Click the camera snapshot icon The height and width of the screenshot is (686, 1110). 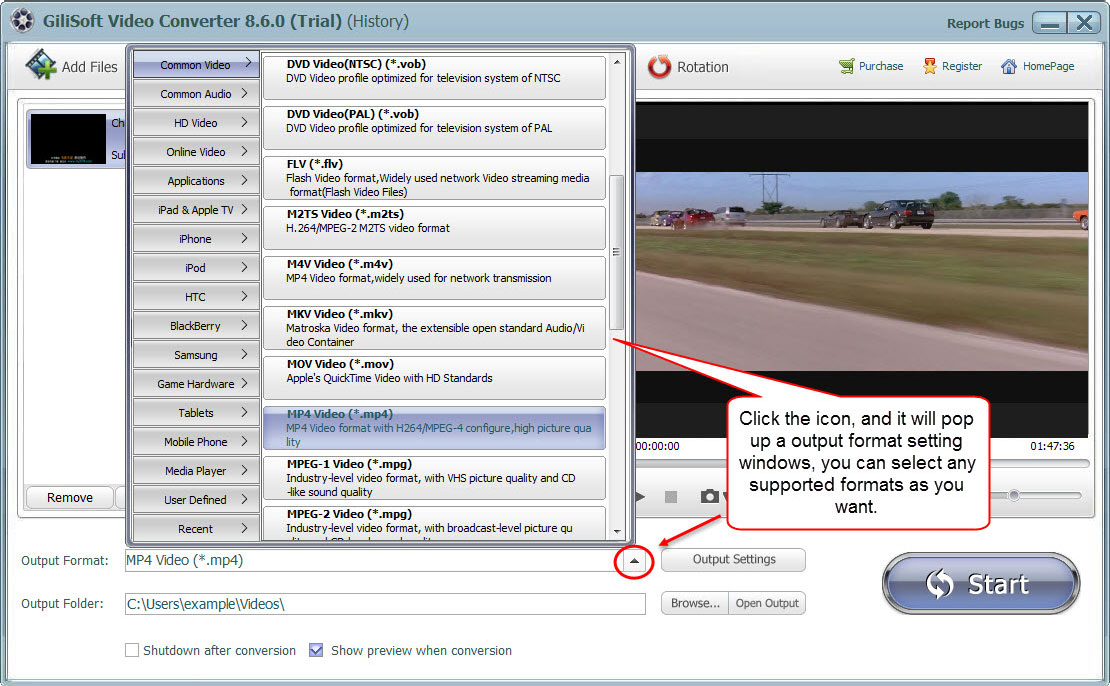[709, 496]
